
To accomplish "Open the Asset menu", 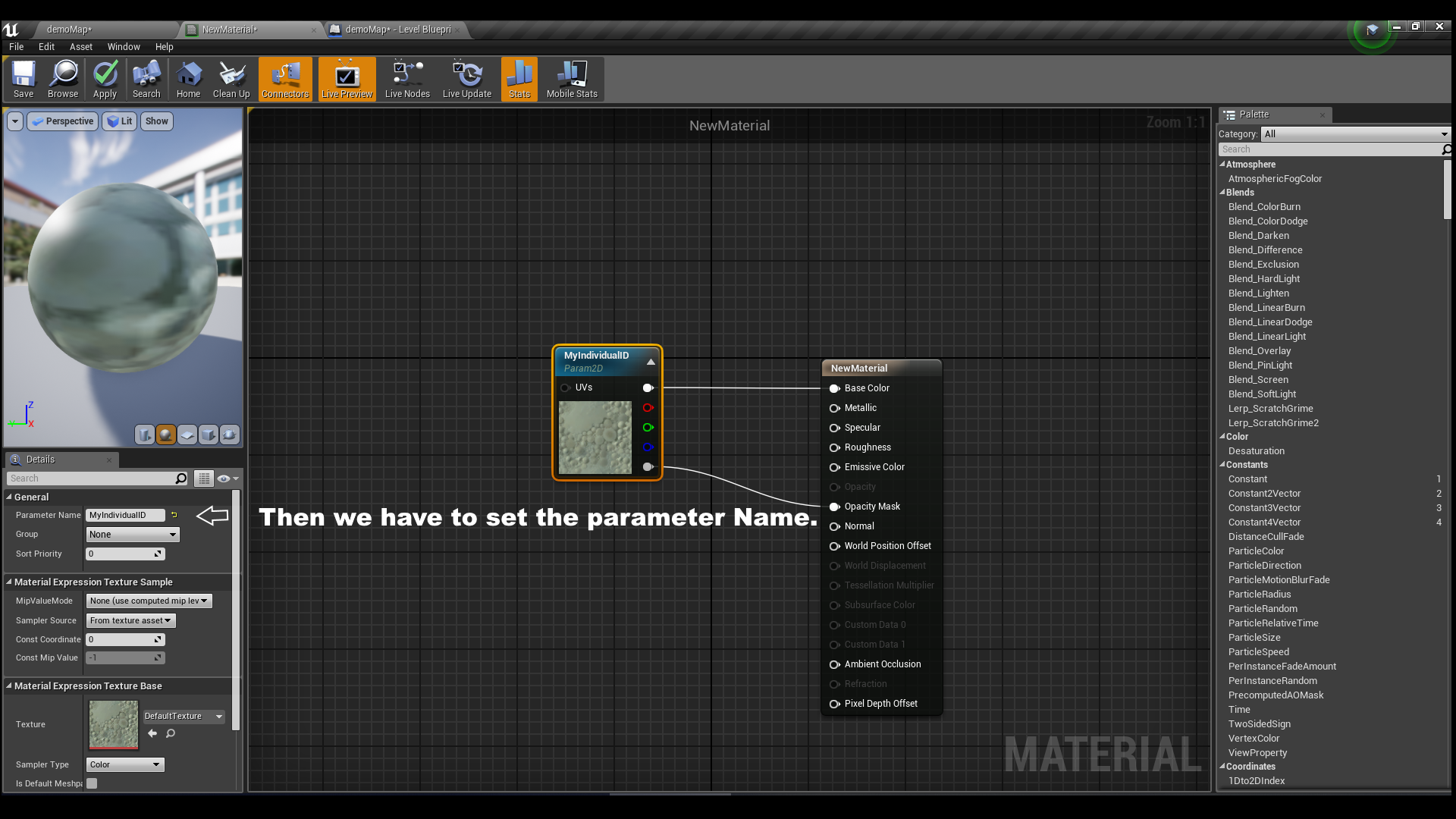I will click(x=80, y=47).
